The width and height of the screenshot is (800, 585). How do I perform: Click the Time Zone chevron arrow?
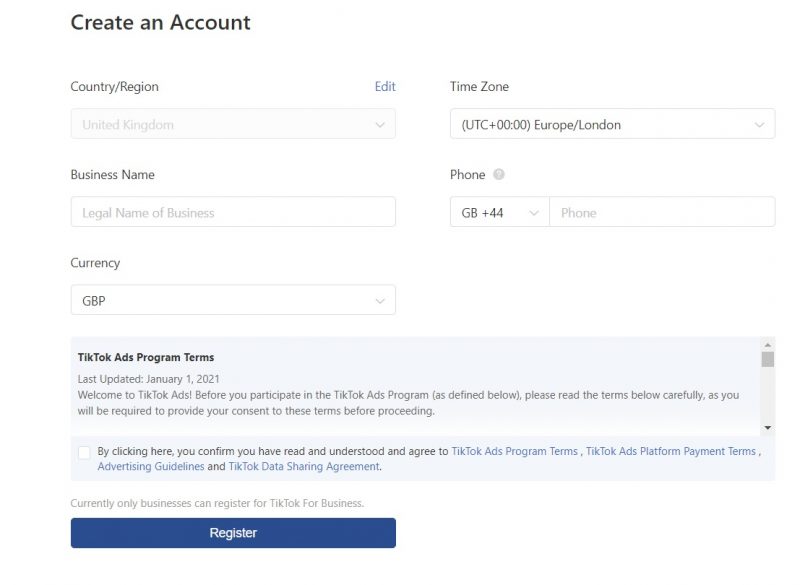pos(758,125)
